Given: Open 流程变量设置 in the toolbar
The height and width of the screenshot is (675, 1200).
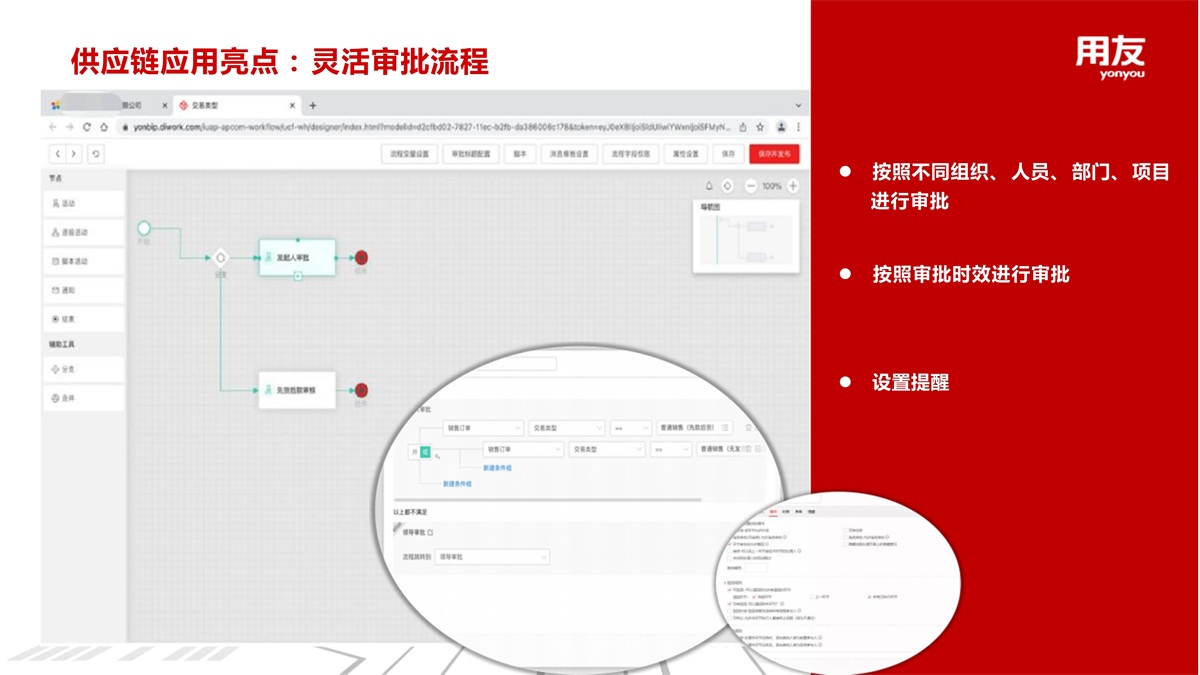Looking at the screenshot, I should [409, 154].
